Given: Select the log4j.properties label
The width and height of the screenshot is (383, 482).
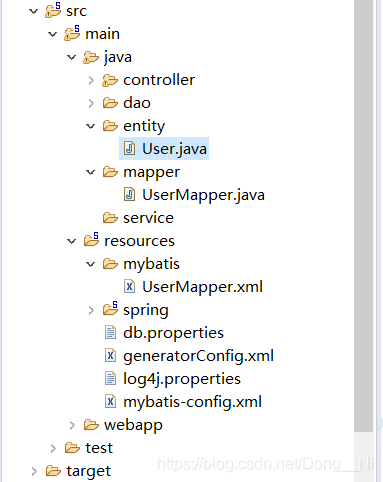Looking at the screenshot, I should click(182, 379).
